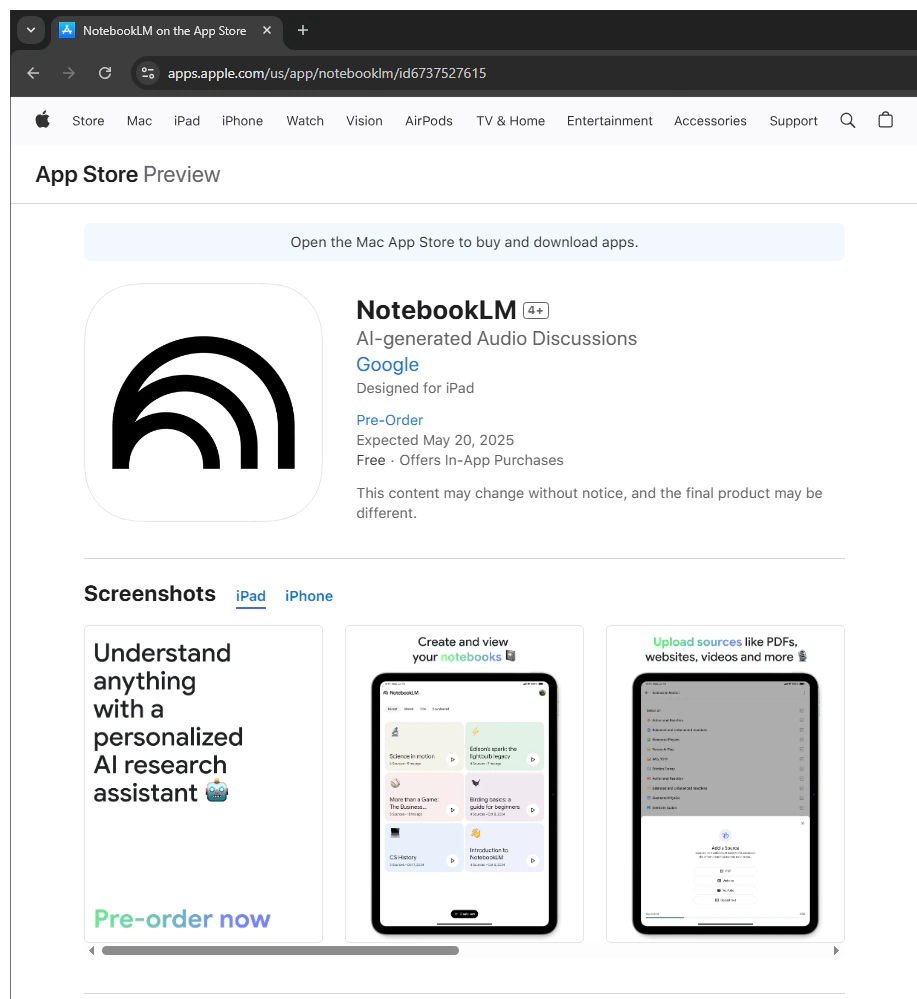Open the Google developer link
917x999 pixels.
(x=387, y=364)
